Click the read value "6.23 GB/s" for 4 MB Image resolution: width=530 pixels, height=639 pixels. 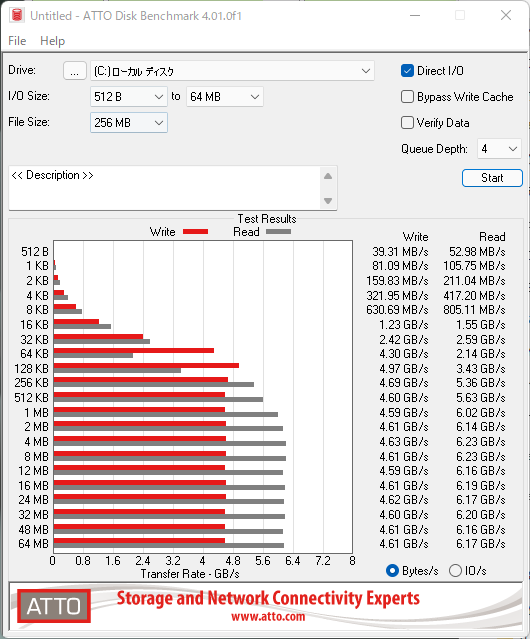pos(481,442)
